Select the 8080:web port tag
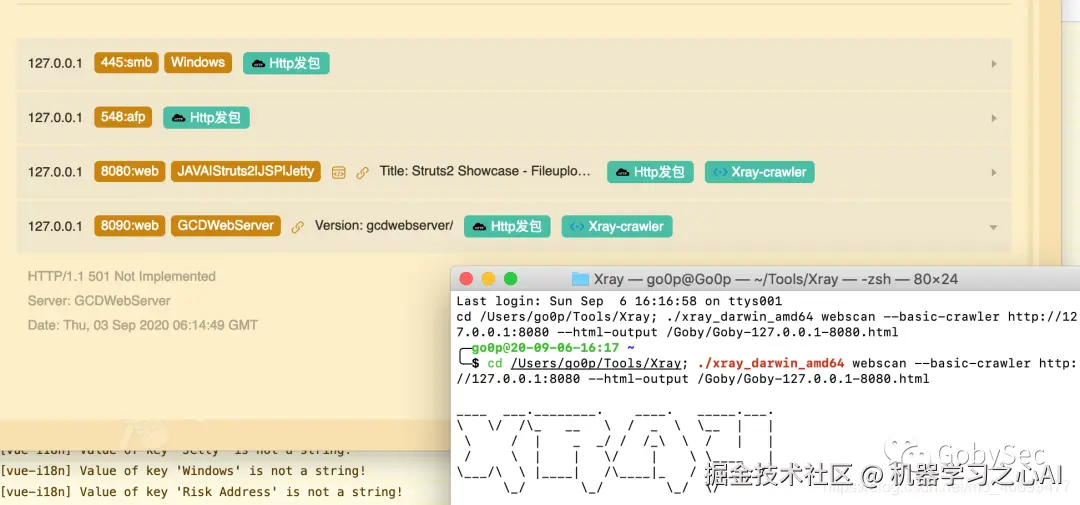The image size is (1080, 505). point(129,171)
